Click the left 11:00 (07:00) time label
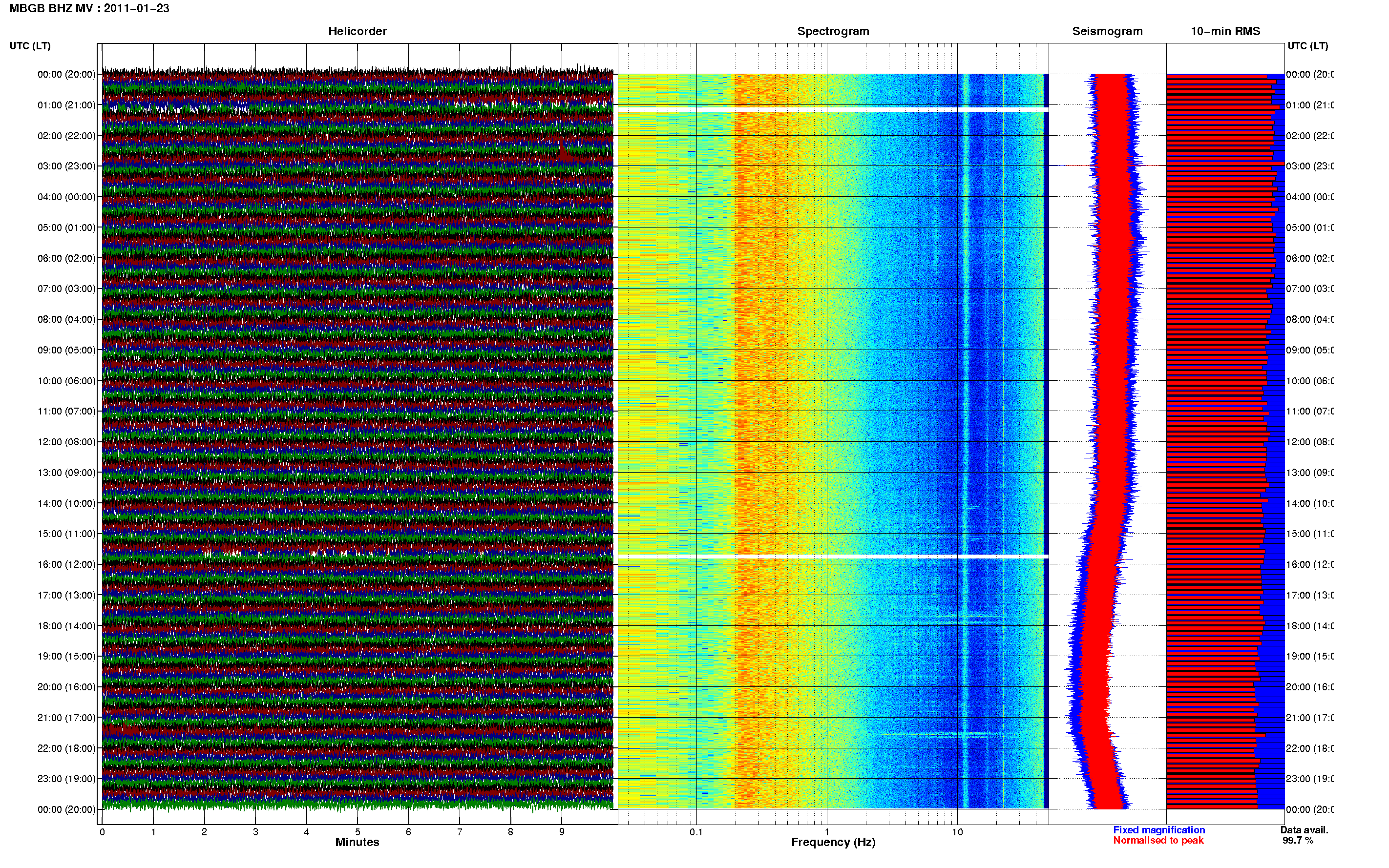The image size is (1389, 868). [66, 411]
